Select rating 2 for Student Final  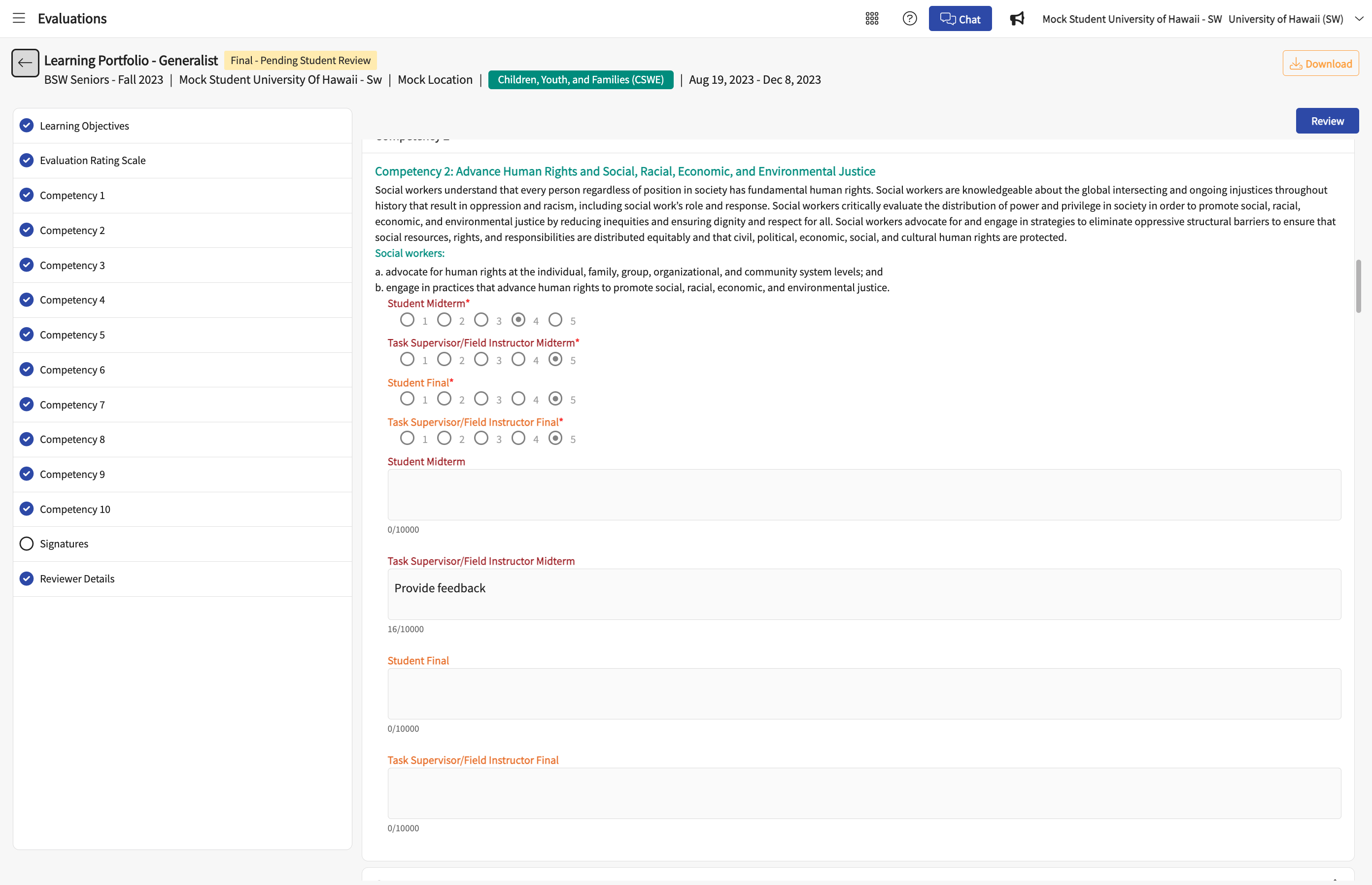click(x=445, y=398)
